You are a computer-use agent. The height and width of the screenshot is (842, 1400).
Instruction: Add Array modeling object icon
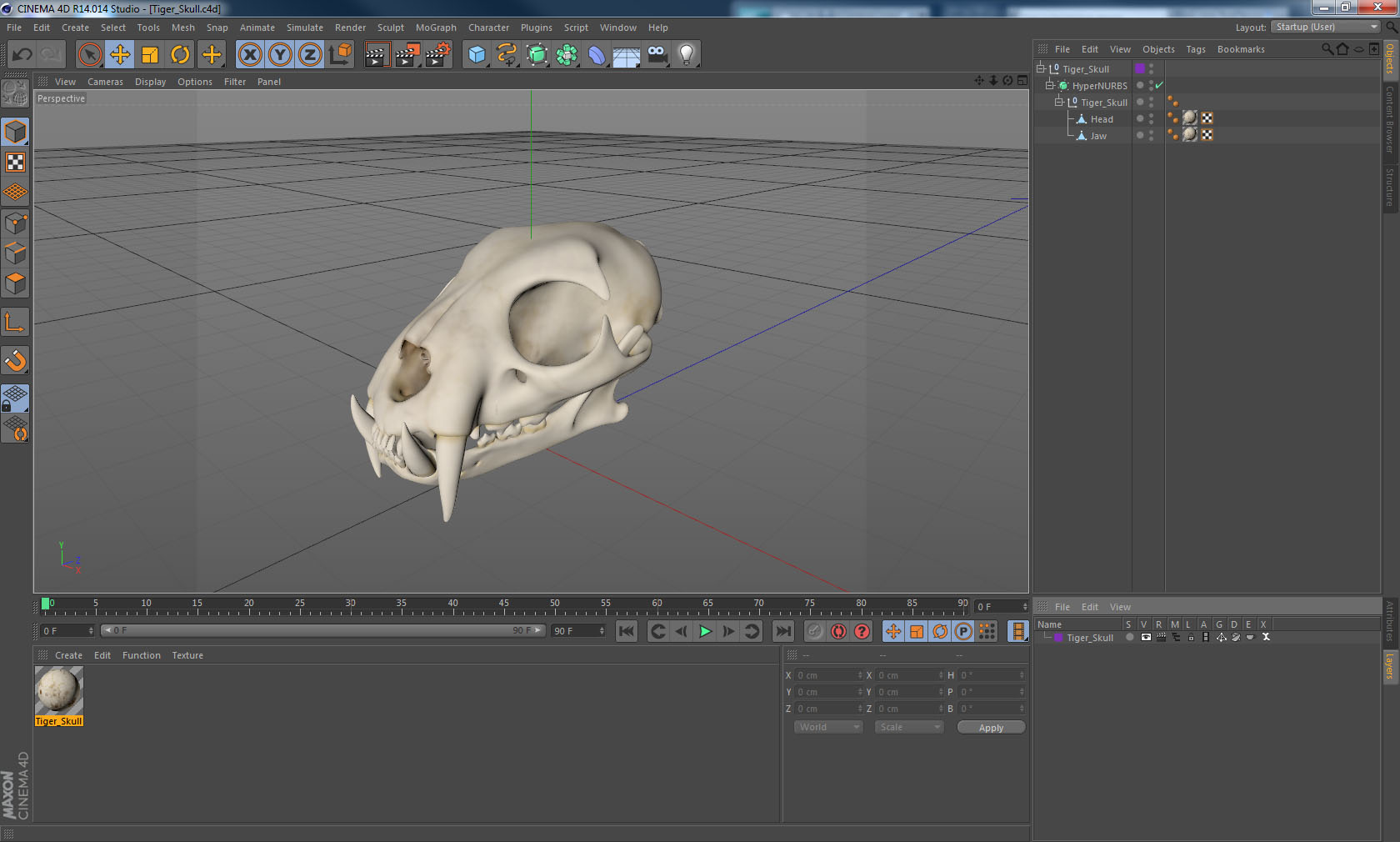(x=567, y=55)
